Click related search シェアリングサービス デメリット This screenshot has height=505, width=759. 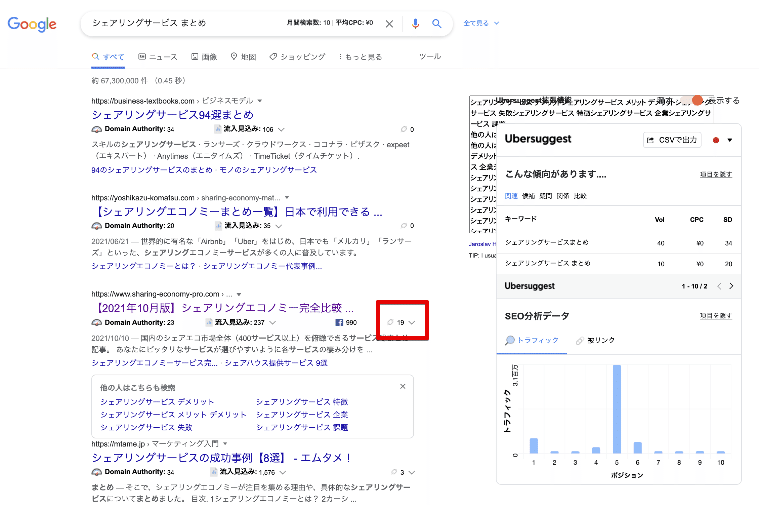pos(157,402)
